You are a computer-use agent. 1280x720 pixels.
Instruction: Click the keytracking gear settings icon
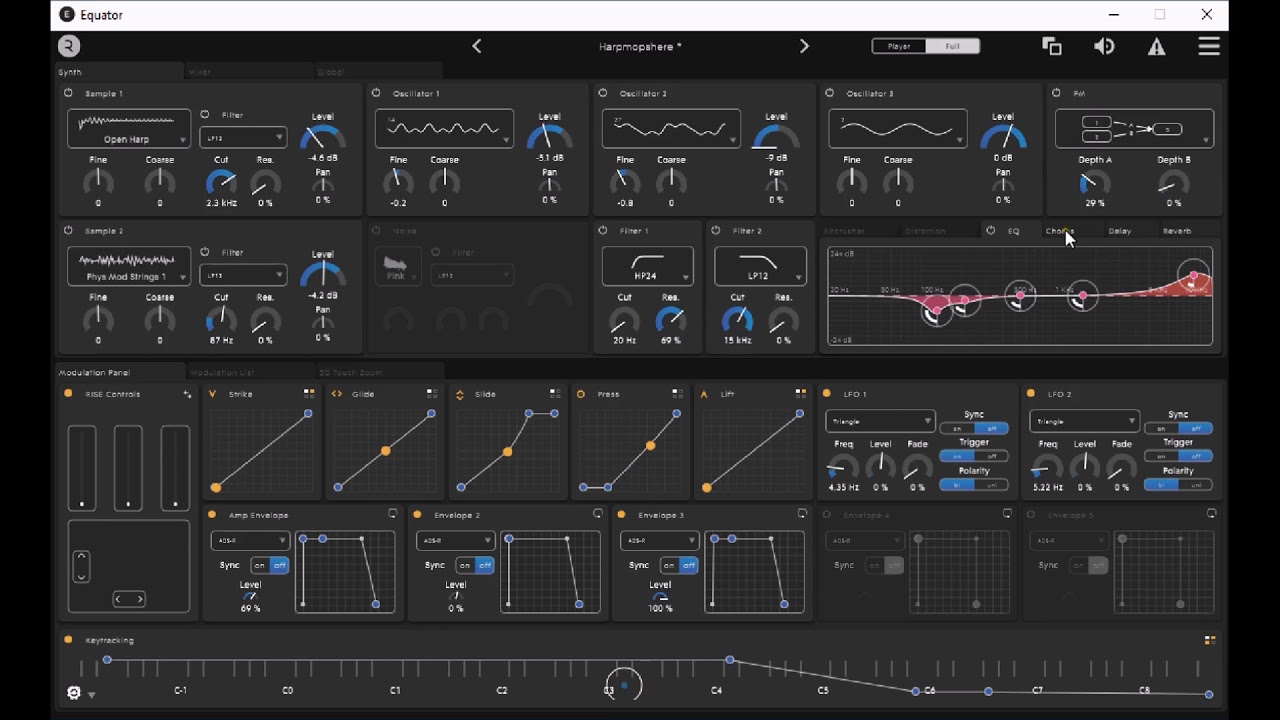[73, 693]
